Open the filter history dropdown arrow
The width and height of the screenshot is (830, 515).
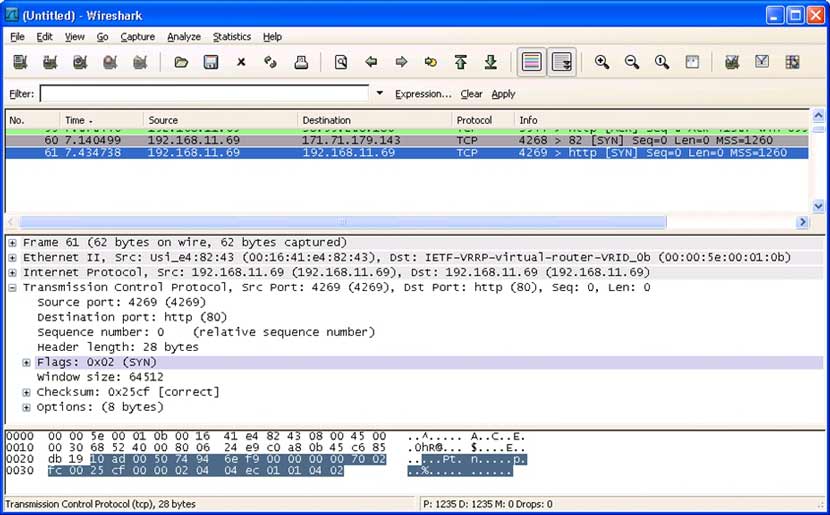[x=379, y=94]
